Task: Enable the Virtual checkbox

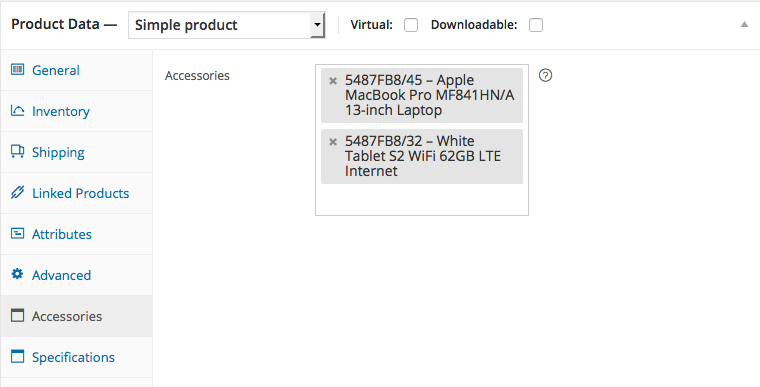Action: click(411, 25)
